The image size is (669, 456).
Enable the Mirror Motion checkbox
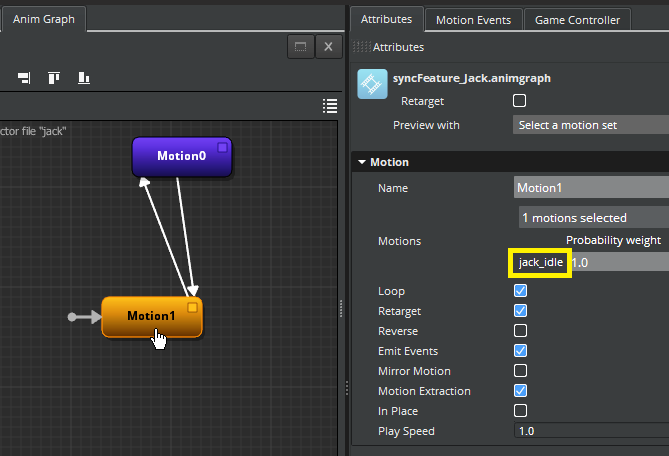520,371
